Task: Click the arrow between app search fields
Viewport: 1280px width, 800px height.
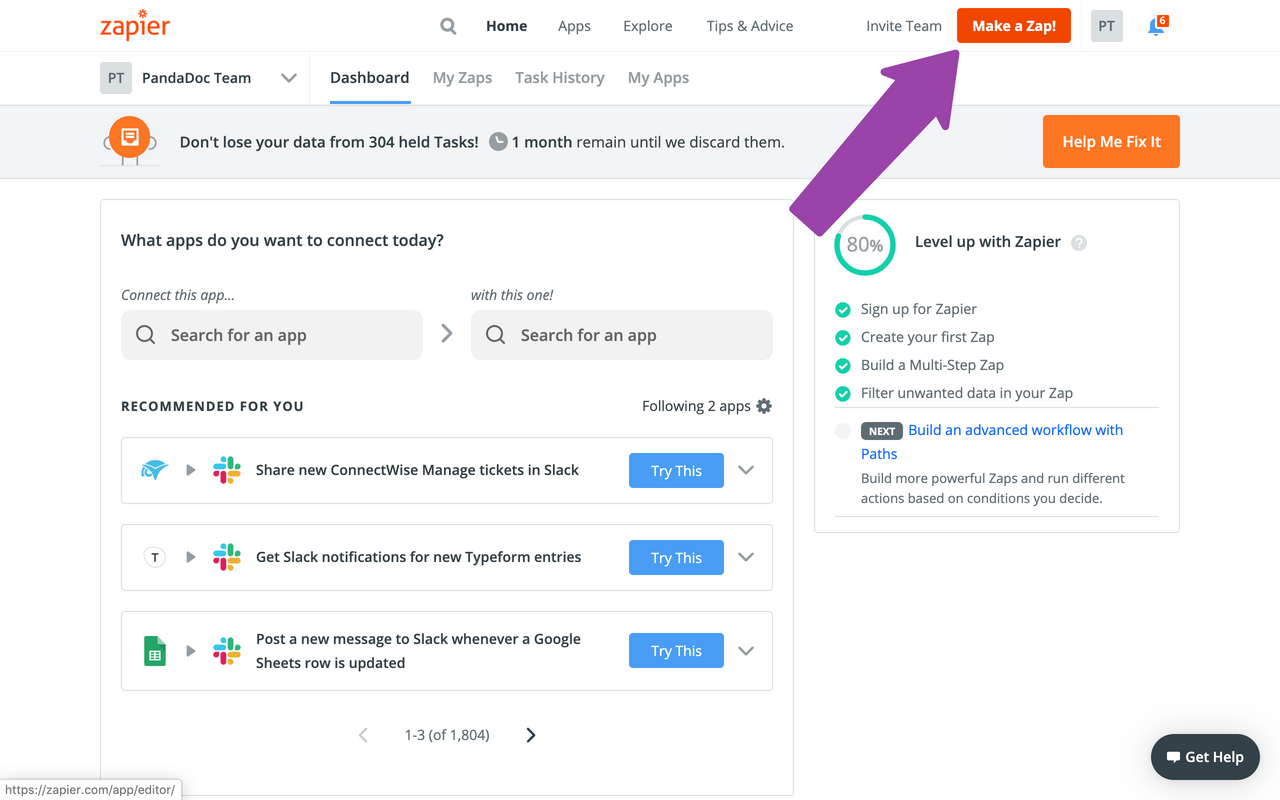Action: click(x=447, y=334)
